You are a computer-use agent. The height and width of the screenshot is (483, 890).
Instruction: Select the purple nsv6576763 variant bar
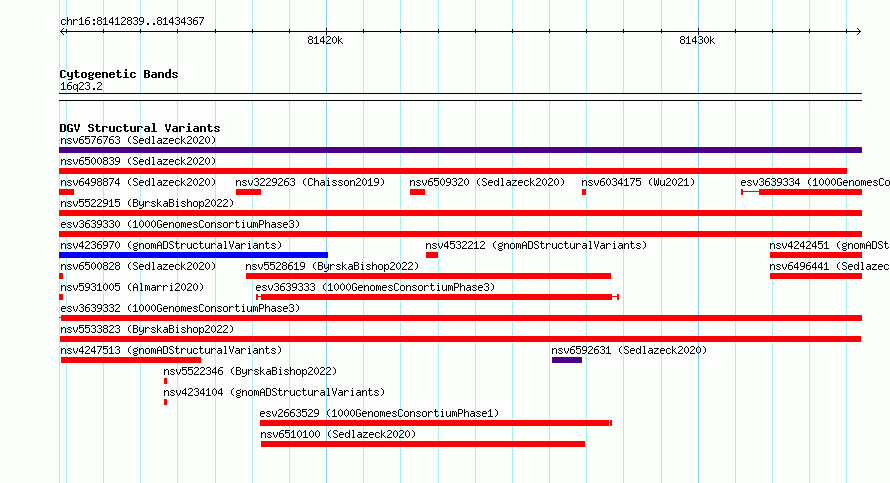460,150
